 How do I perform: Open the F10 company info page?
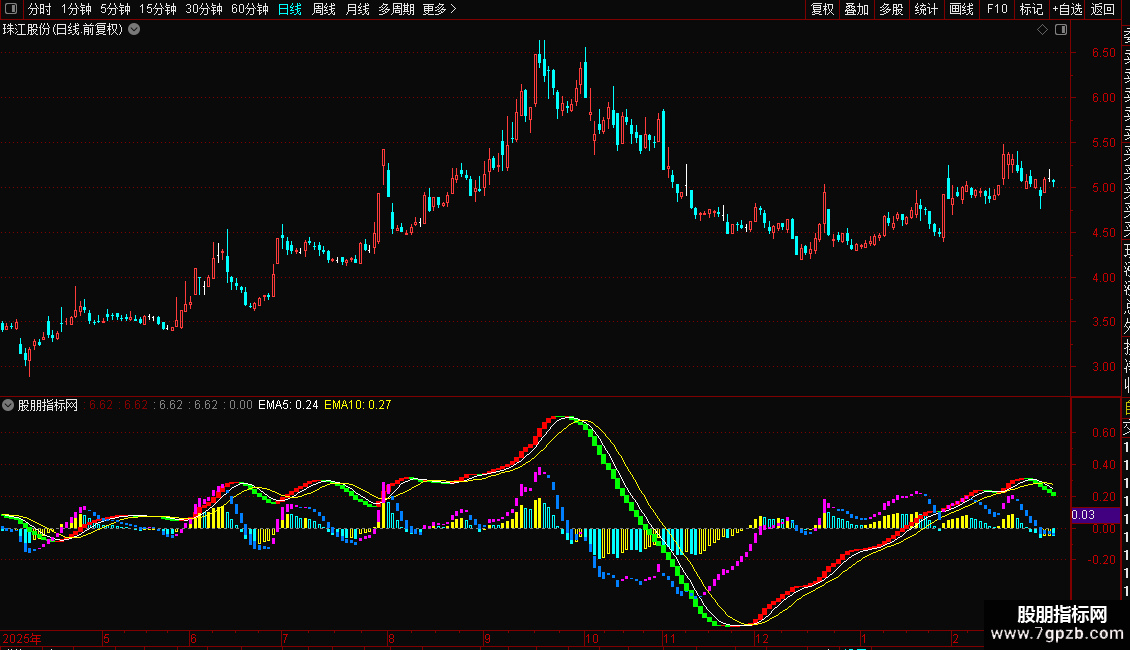tap(997, 9)
